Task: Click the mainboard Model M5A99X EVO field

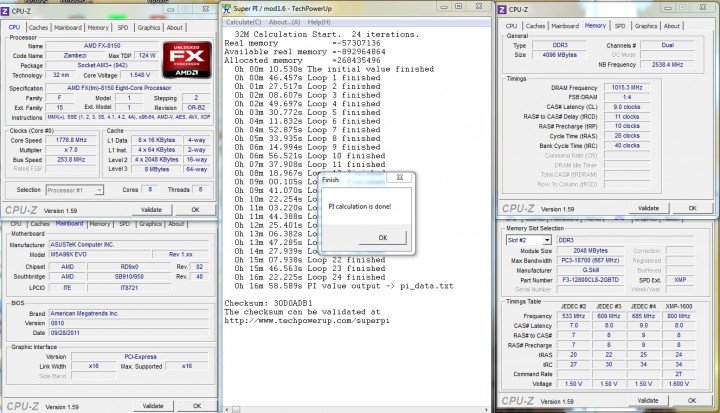Action: [x=100, y=254]
